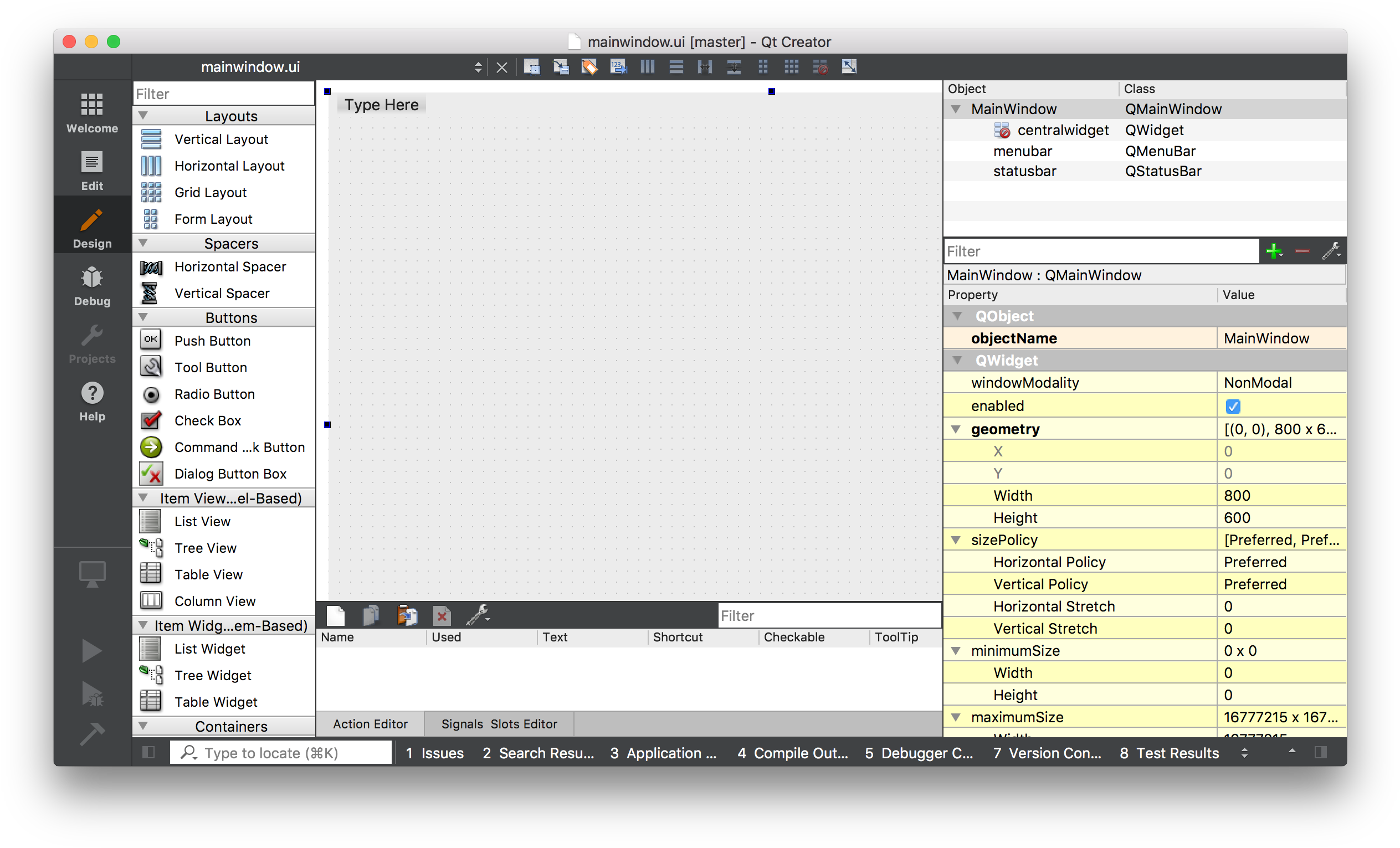Delete the selected action via red X icon
The height and width of the screenshot is (848, 1400).
pos(442,615)
